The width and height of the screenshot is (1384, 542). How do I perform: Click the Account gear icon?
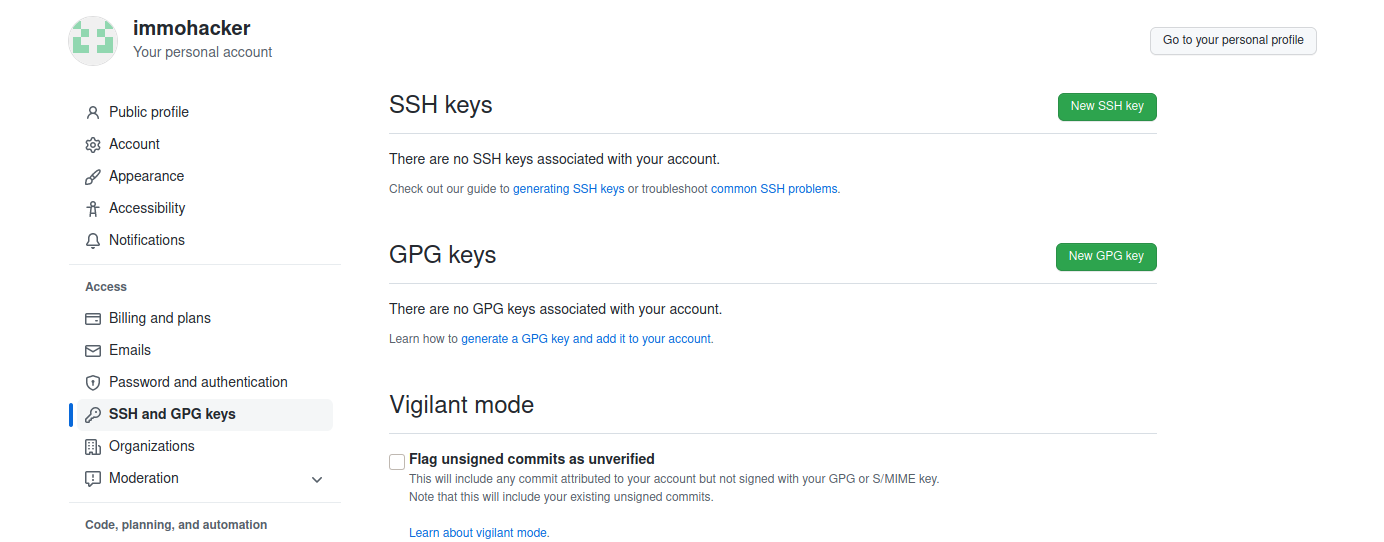93,144
